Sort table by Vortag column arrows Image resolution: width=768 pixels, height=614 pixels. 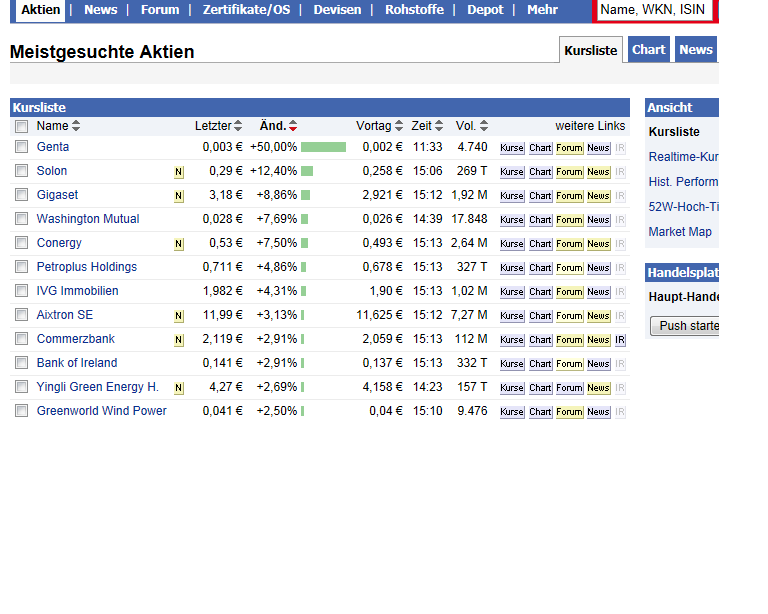coord(399,126)
